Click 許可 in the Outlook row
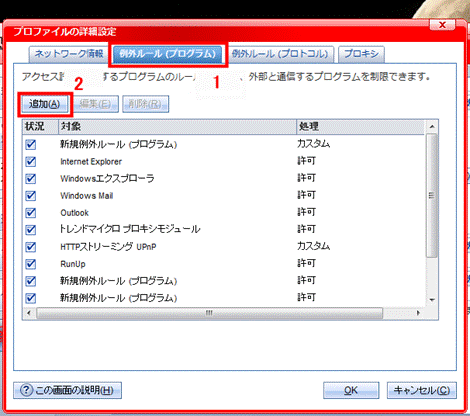 click(x=306, y=212)
